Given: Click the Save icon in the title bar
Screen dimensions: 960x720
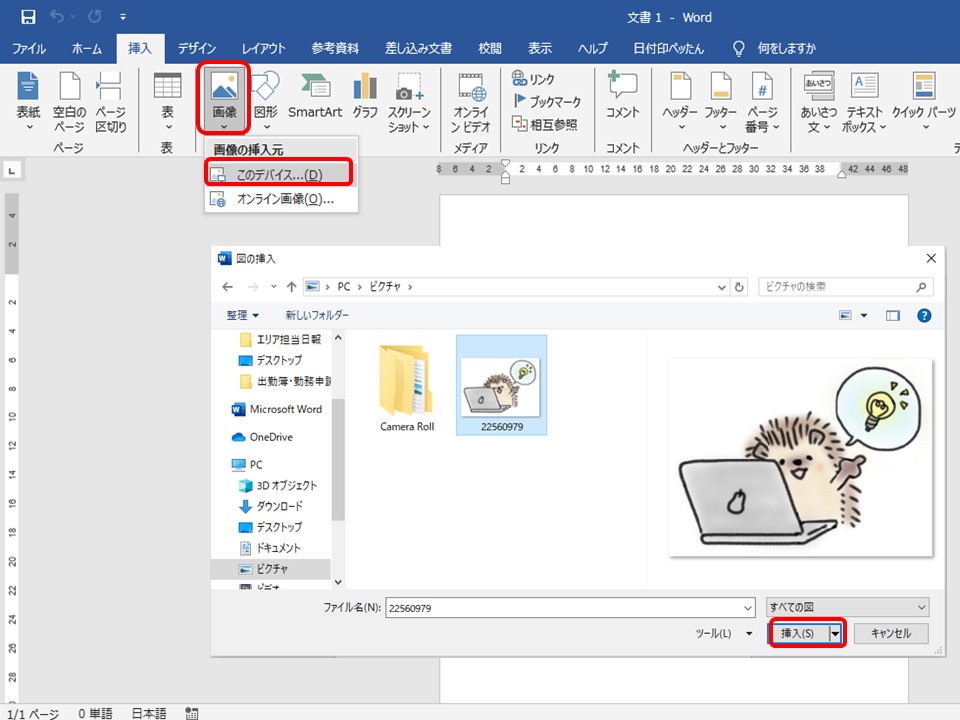Looking at the screenshot, I should [x=28, y=17].
